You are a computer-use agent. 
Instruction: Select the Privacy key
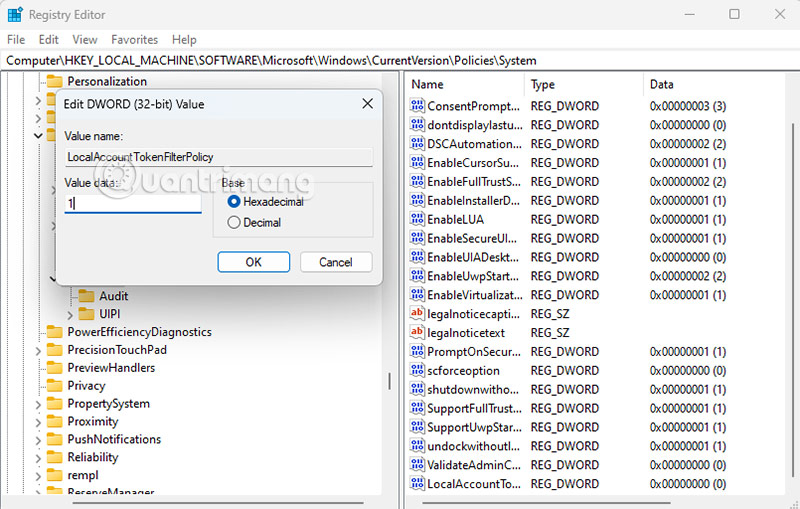tap(86, 386)
